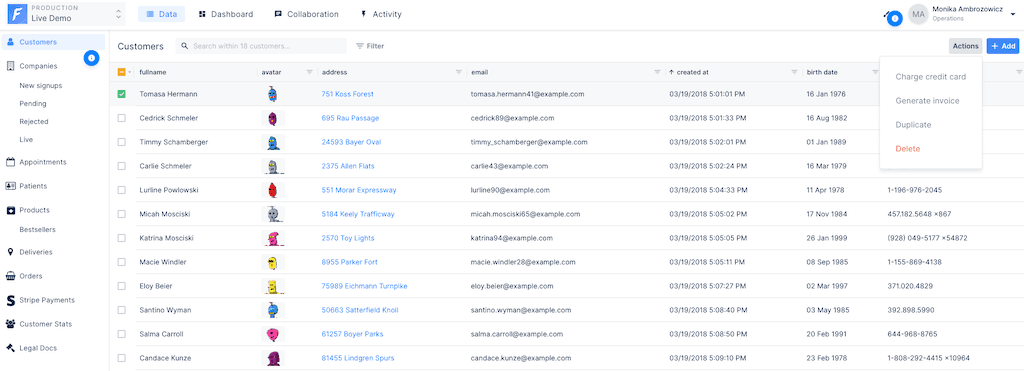Open the Pending segment
Image resolution: width=1024 pixels, height=371 pixels.
(33, 104)
